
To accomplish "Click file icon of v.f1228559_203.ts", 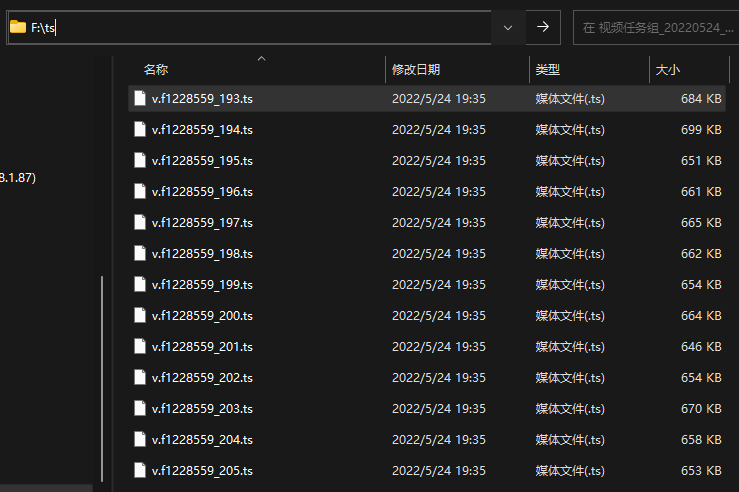I will point(140,408).
